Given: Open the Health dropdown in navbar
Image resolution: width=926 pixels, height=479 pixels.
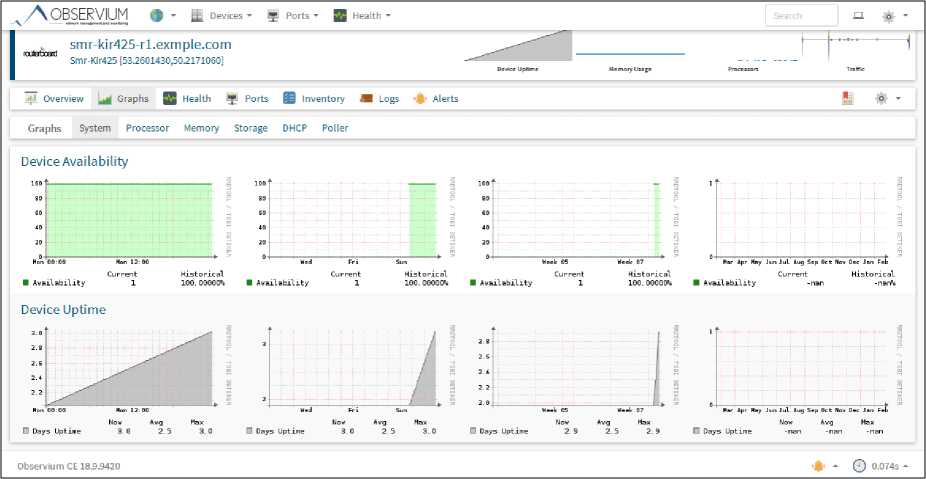Looking at the screenshot, I should coord(362,16).
